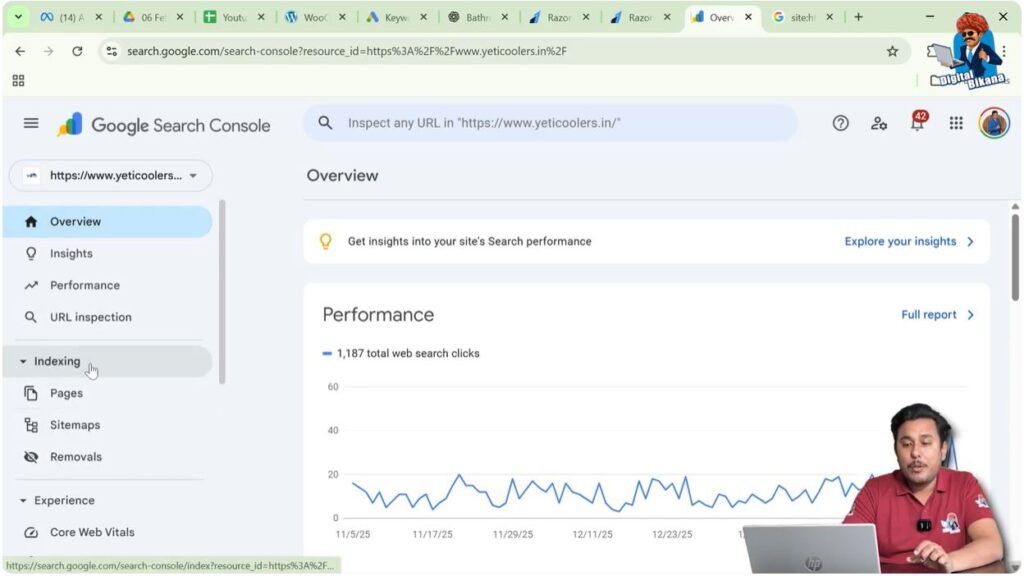Screen dimensions: 1024x576
Task: Open the Google apps grid
Action: pyautogui.click(x=956, y=123)
